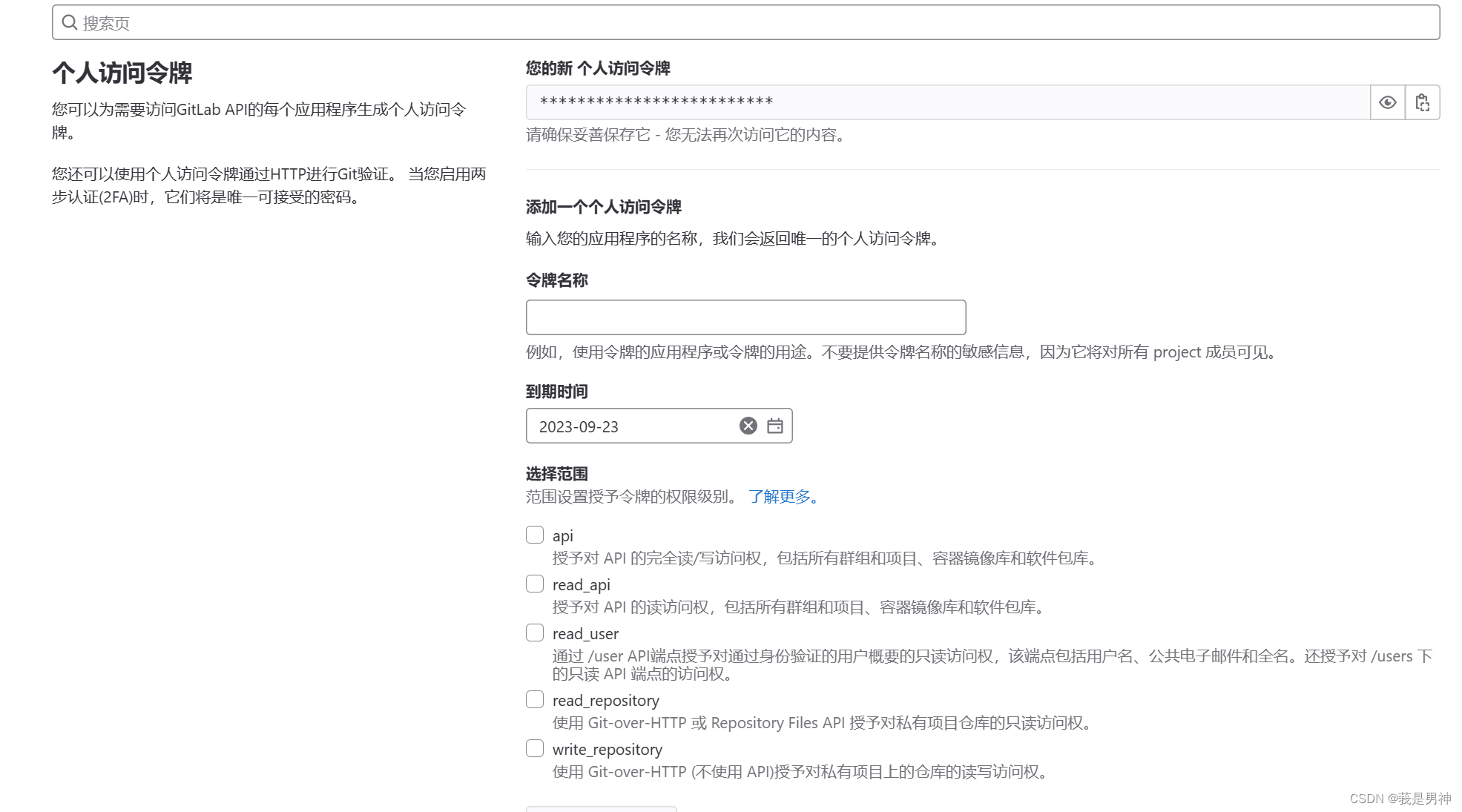Click the 个人访问令牌 page heading

122,73
